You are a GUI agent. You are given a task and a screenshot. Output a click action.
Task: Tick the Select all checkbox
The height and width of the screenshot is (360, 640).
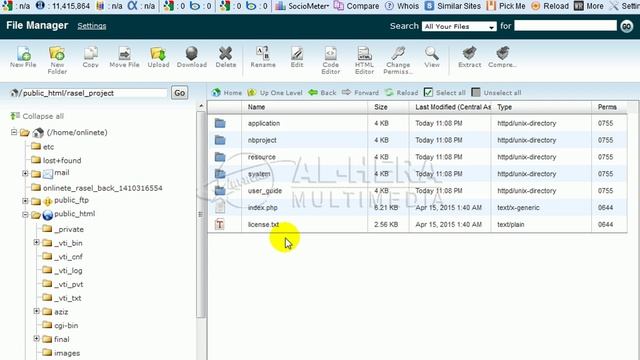(x=428, y=93)
